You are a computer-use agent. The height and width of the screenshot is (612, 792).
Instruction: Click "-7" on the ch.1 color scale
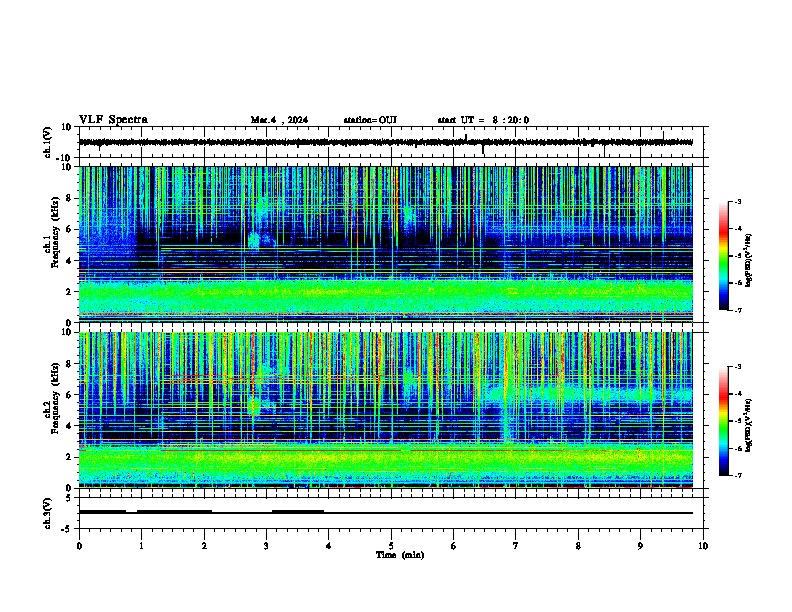click(737, 310)
